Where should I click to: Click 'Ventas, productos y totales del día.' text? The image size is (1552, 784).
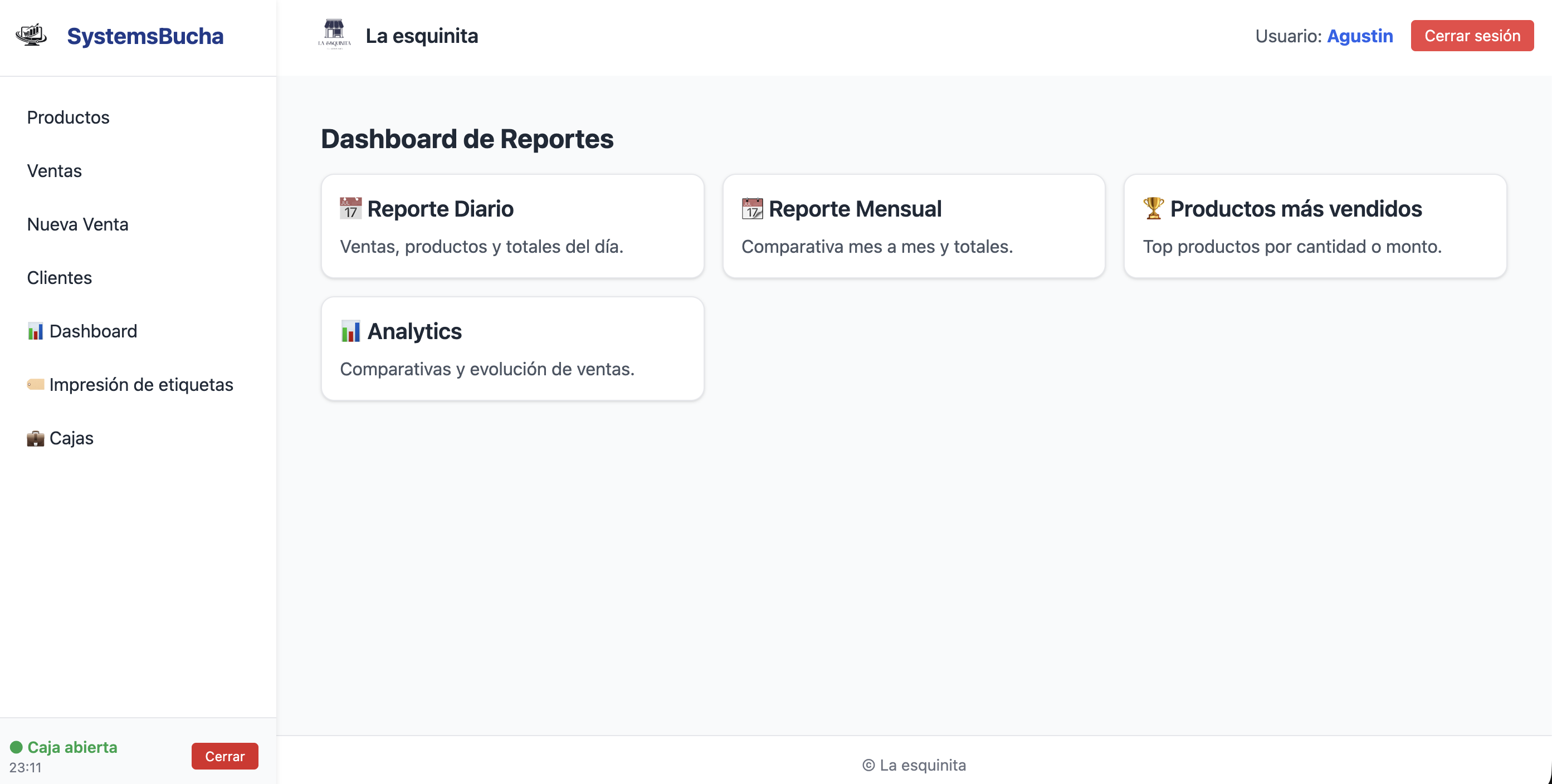tap(481, 246)
